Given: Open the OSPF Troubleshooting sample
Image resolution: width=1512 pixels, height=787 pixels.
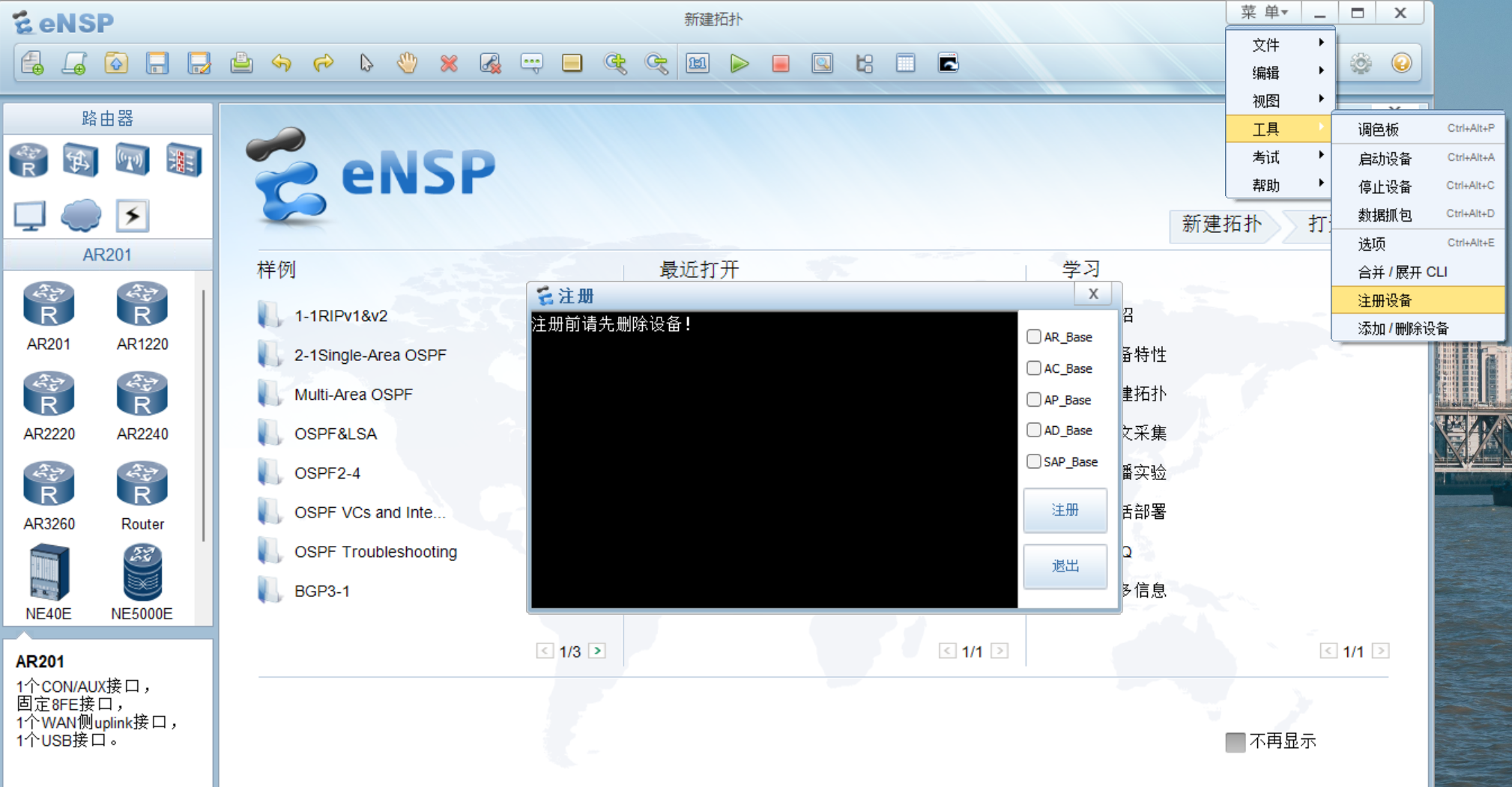Looking at the screenshot, I should coord(375,552).
